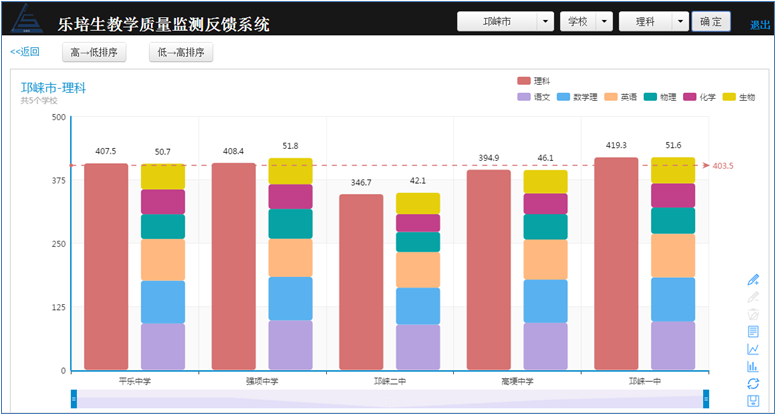Click the save-as-image icon
The width and height of the screenshot is (775, 415).
click(753, 401)
